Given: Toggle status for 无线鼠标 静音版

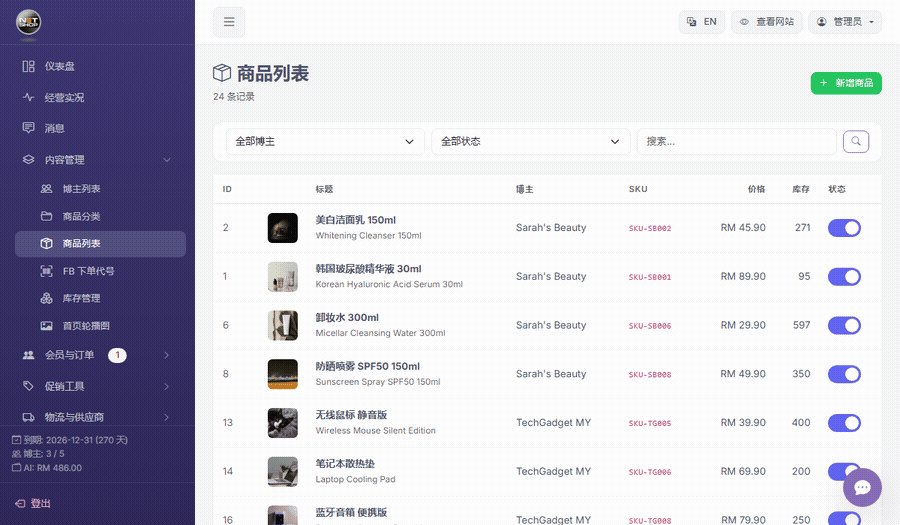Looking at the screenshot, I should click(x=844, y=423).
